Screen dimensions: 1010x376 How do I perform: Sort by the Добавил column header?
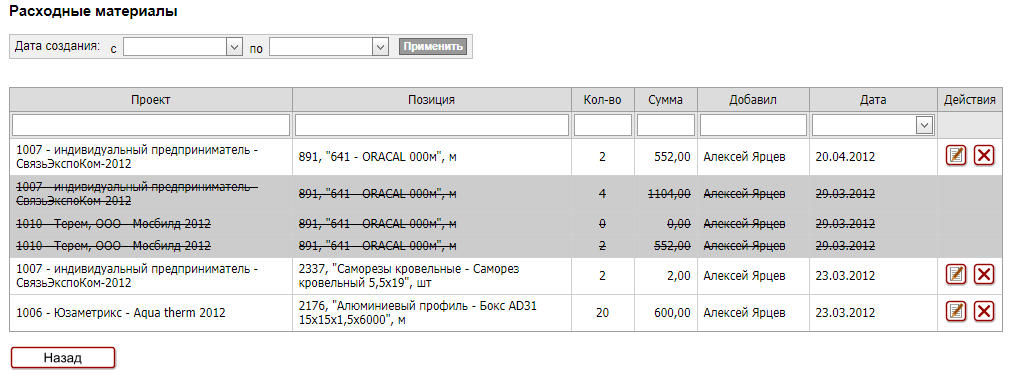753,100
